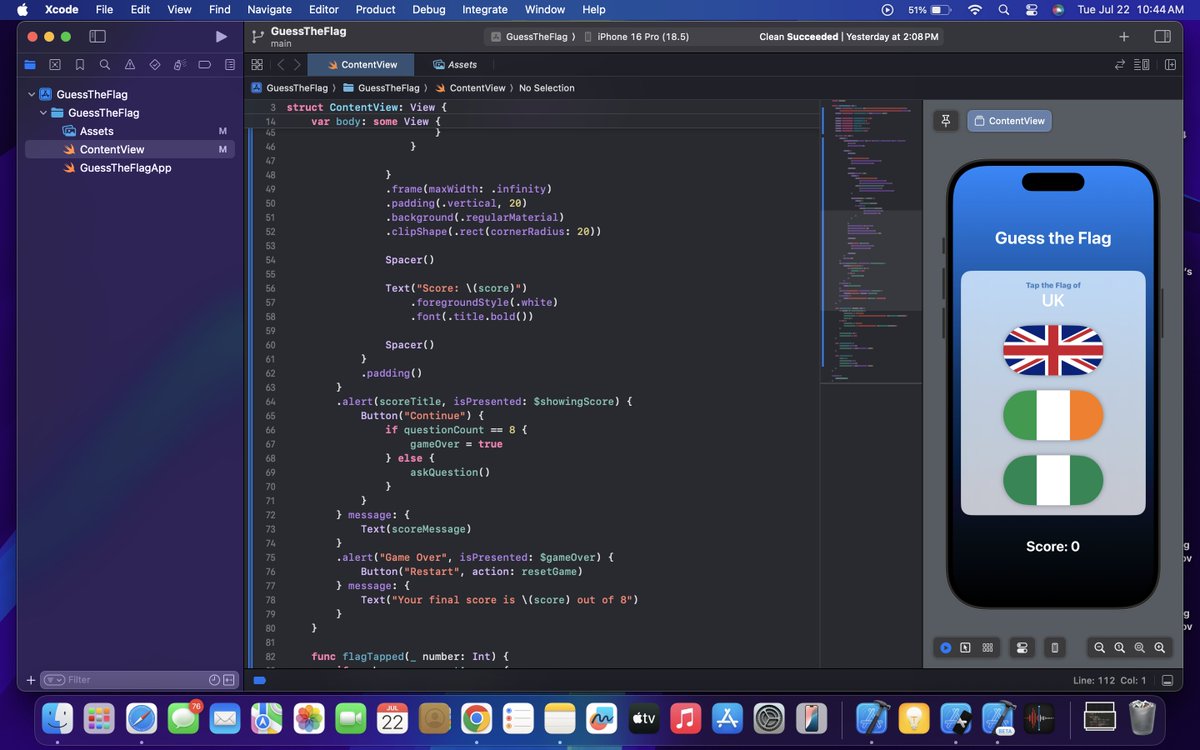Viewport: 1200px width, 750px height.
Task: Zoom canvas to 100 percent
Action: tap(1119, 648)
